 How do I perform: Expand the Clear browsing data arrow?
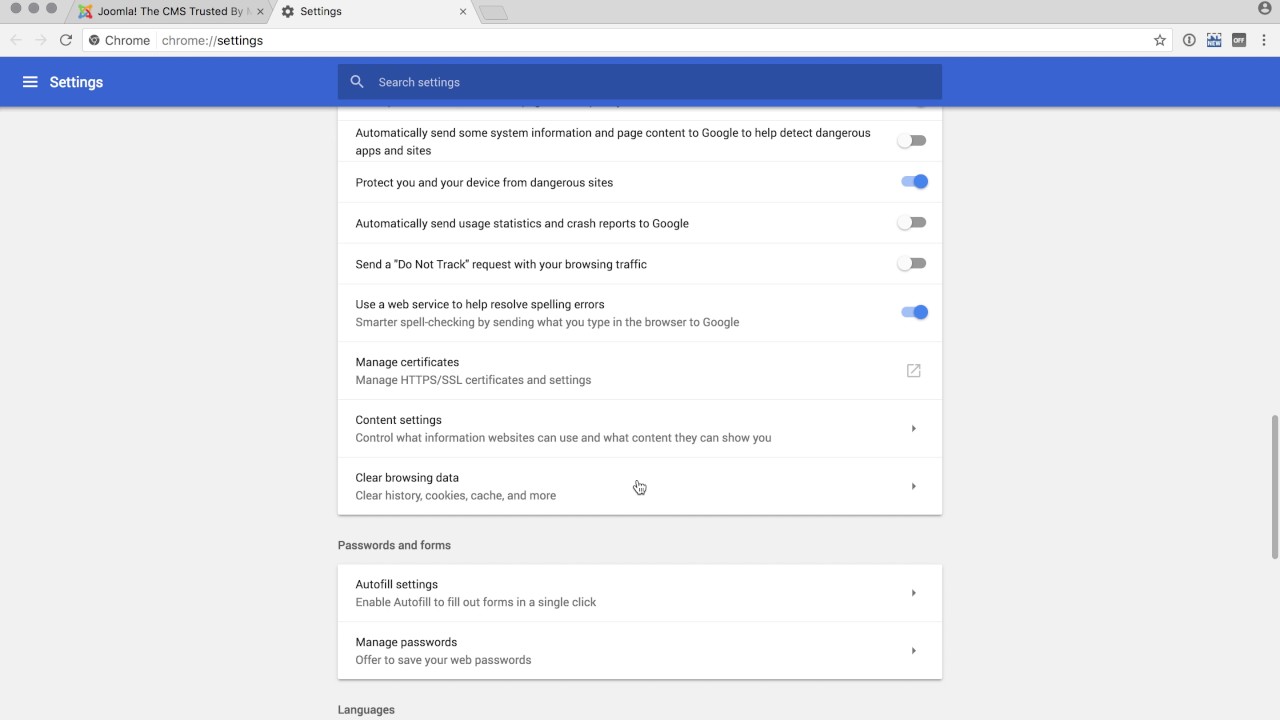pos(913,487)
